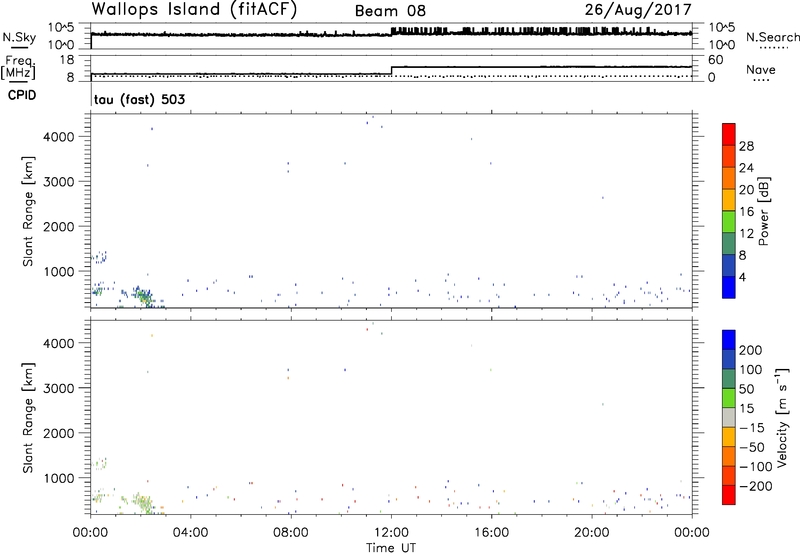
Task: Click the '60' Nave axis value
Action: point(716,60)
